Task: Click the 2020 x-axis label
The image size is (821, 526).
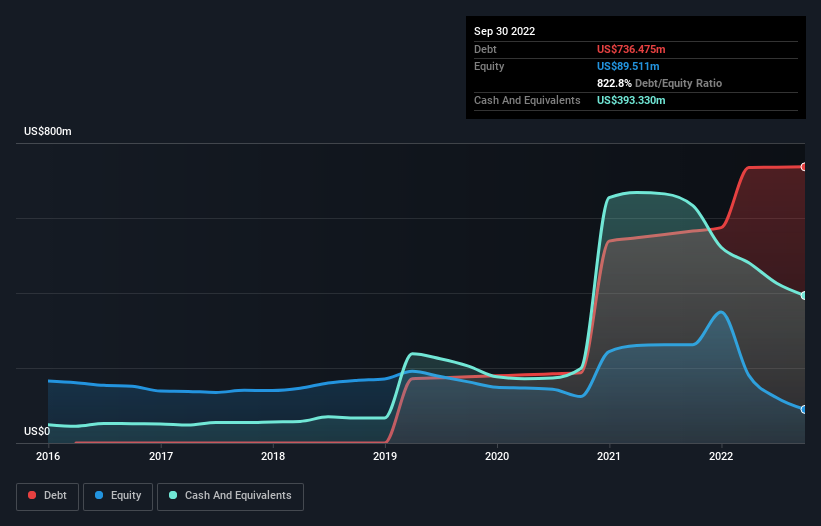Action: click(497, 456)
